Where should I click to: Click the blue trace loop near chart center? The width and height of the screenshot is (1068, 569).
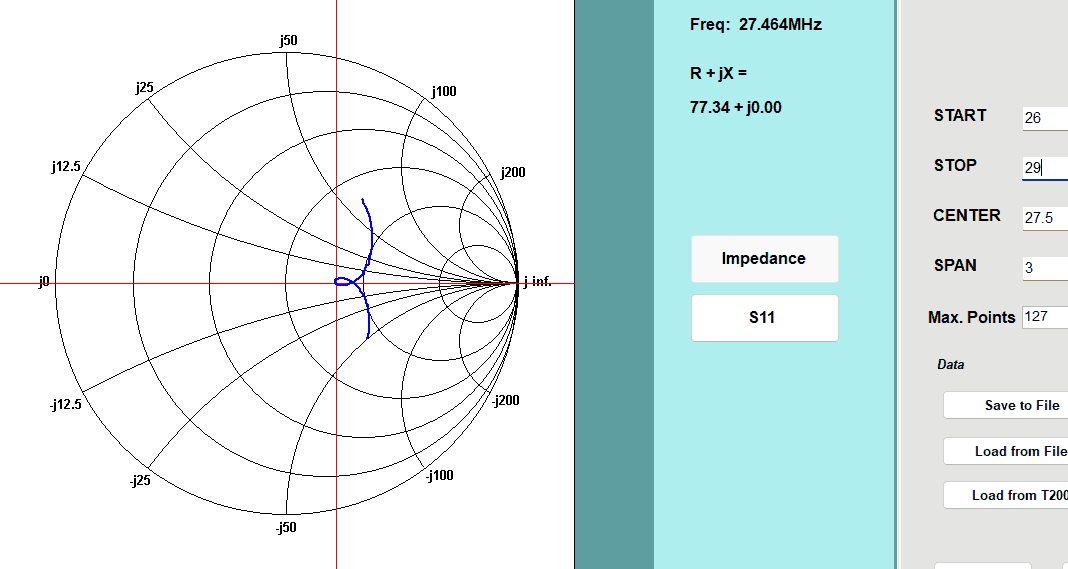[x=344, y=282]
